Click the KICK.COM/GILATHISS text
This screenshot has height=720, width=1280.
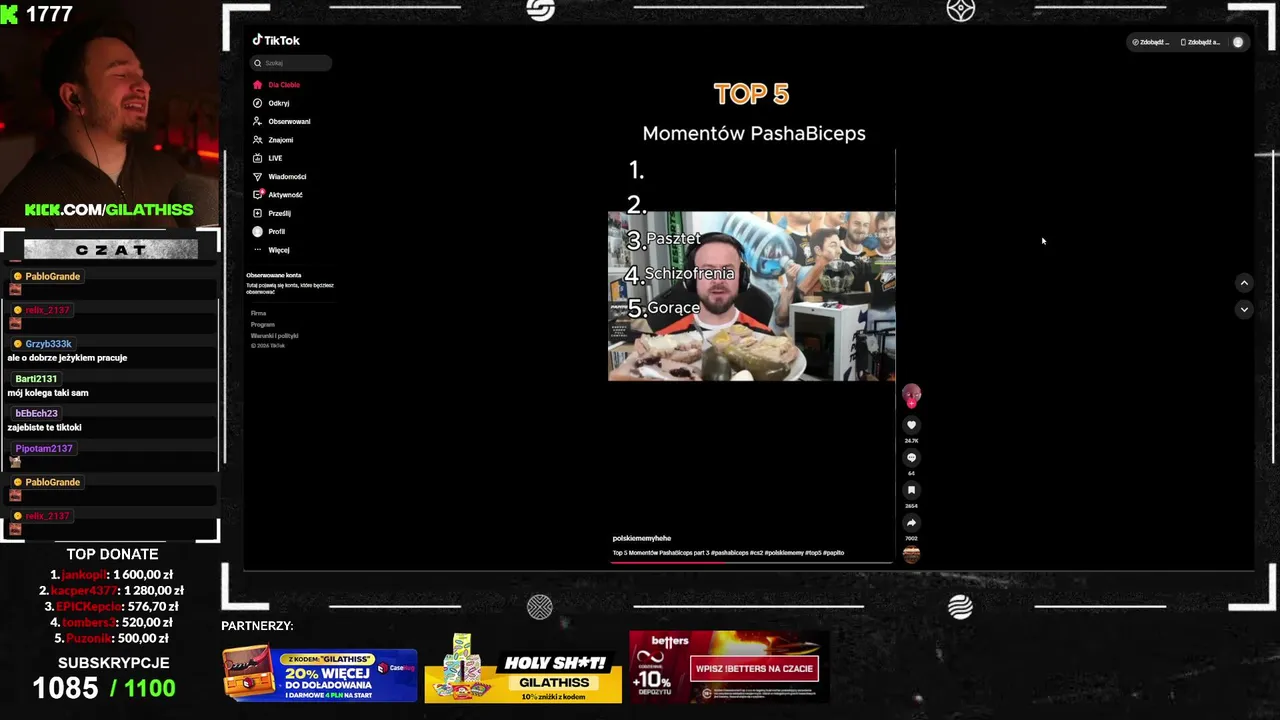[109, 209]
